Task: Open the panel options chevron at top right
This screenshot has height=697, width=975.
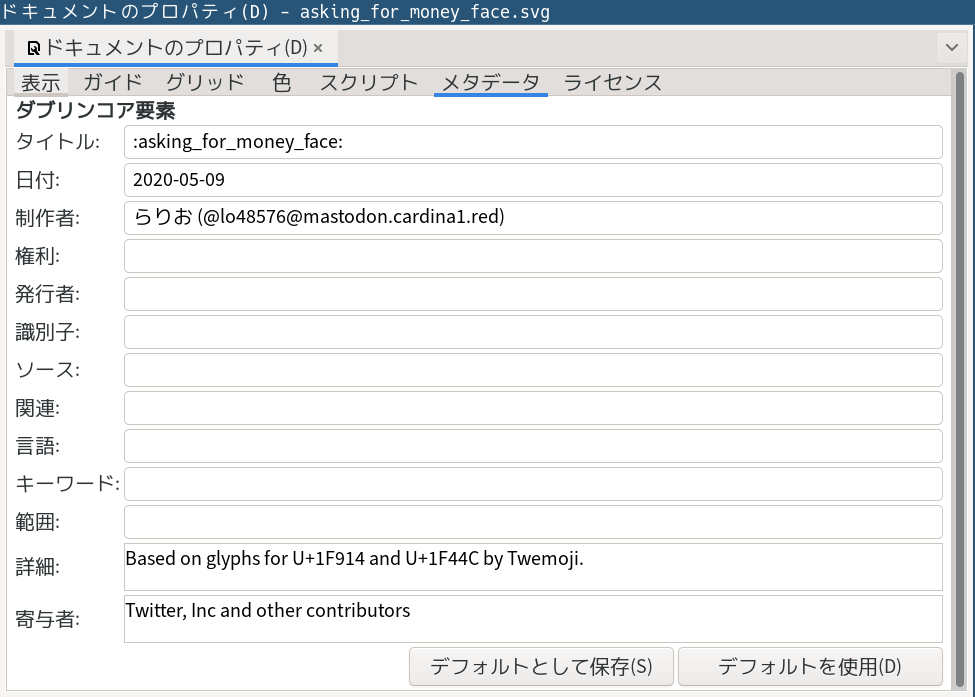Action: [x=950, y=47]
